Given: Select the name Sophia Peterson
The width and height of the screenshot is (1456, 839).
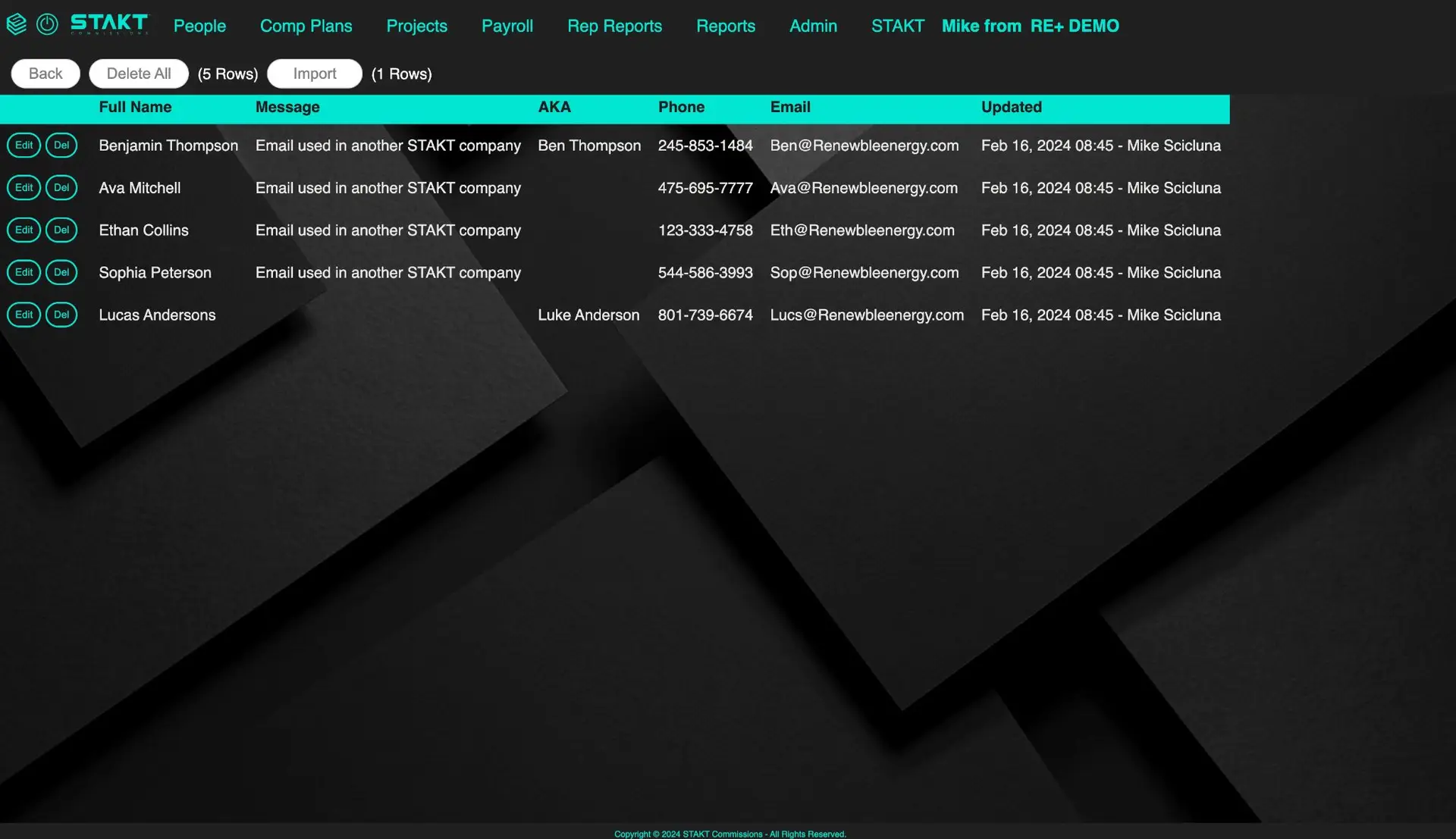Looking at the screenshot, I should pyautogui.click(x=155, y=273).
